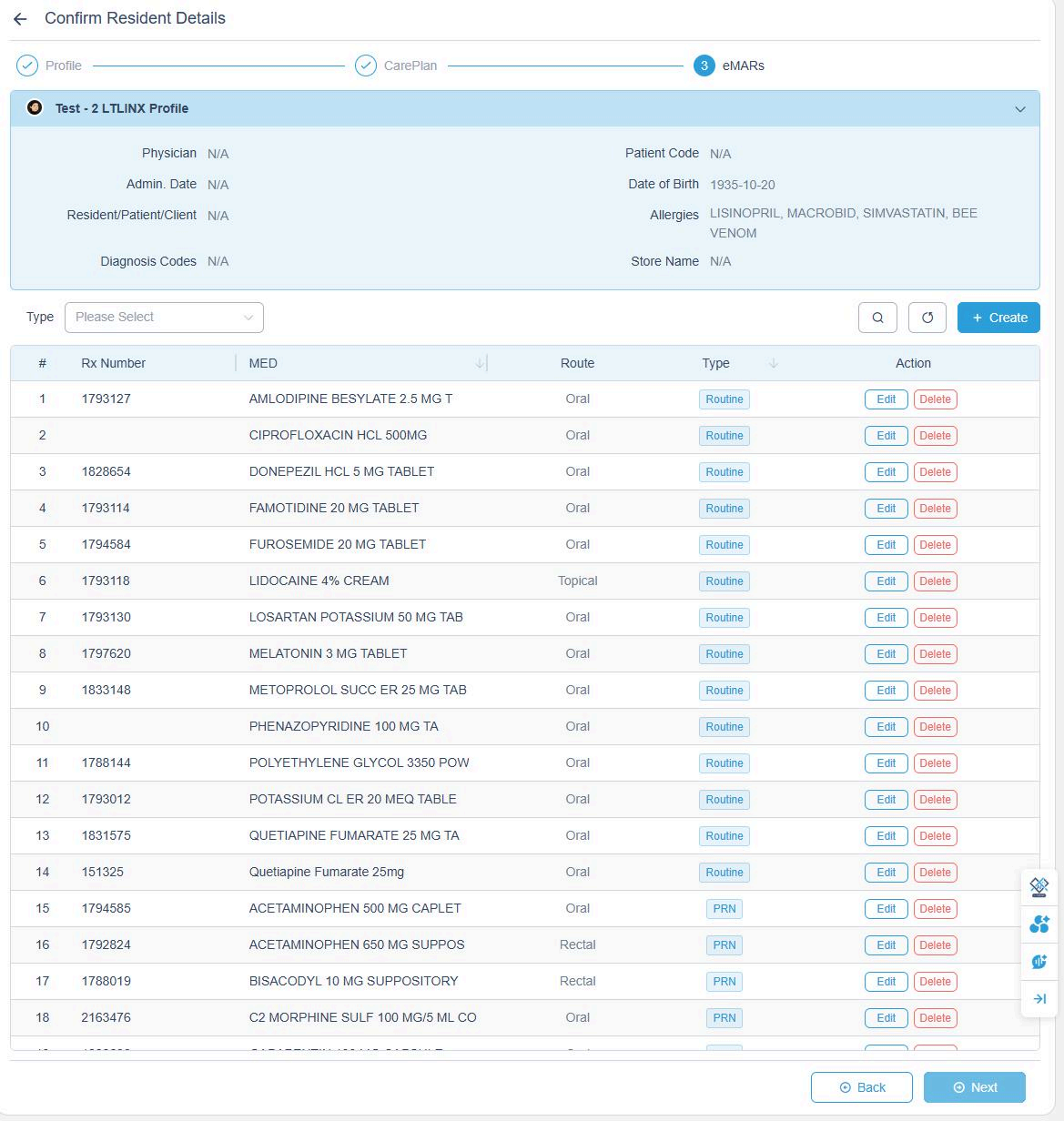This screenshot has height=1121, width=1064.
Task: Click the top diamond icon in floating toolbar
Action: click(1039, 886)
